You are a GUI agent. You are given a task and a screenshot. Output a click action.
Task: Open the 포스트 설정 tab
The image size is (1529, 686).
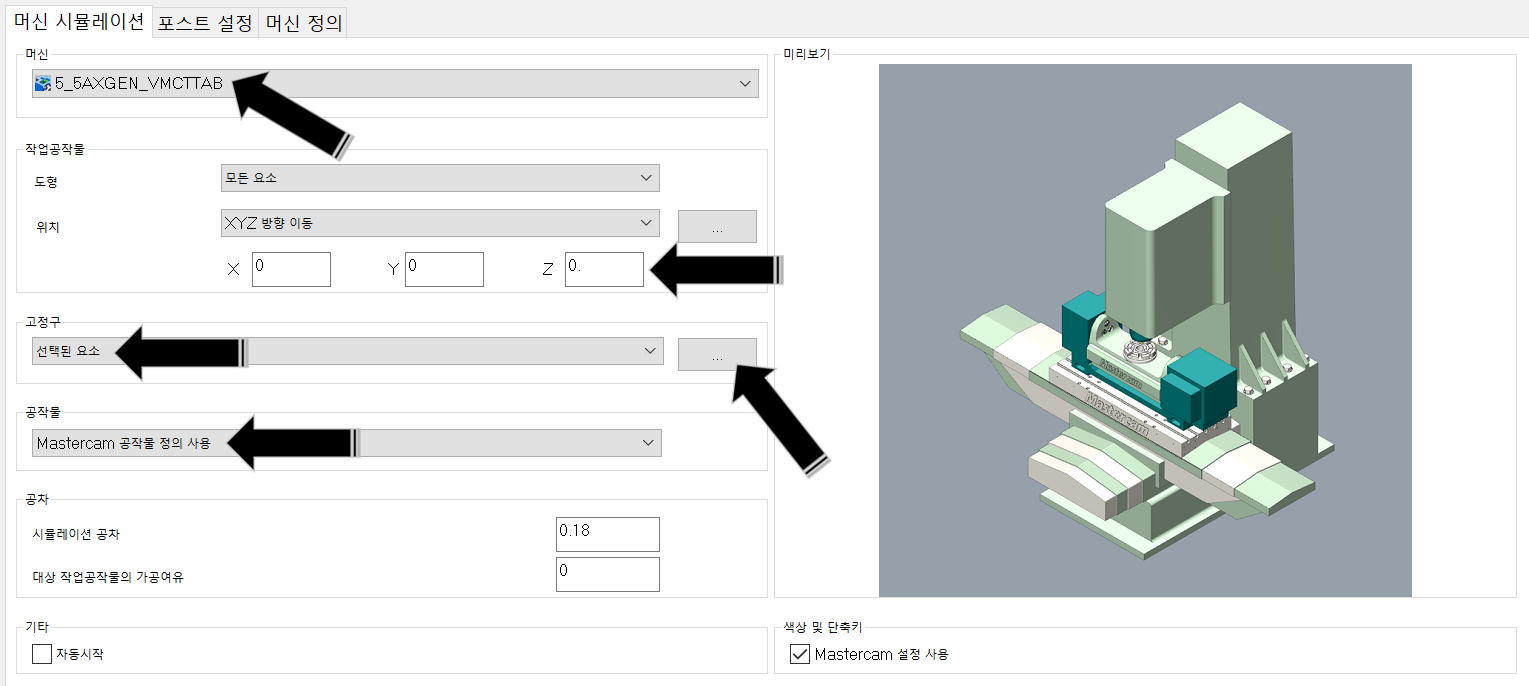tap(205, 23)
